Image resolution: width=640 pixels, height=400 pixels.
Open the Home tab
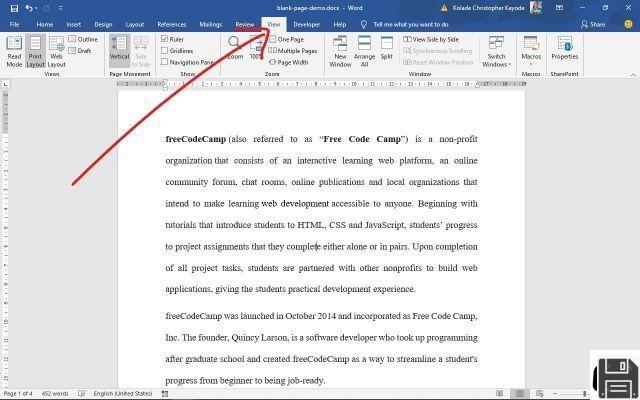(44, 24)
